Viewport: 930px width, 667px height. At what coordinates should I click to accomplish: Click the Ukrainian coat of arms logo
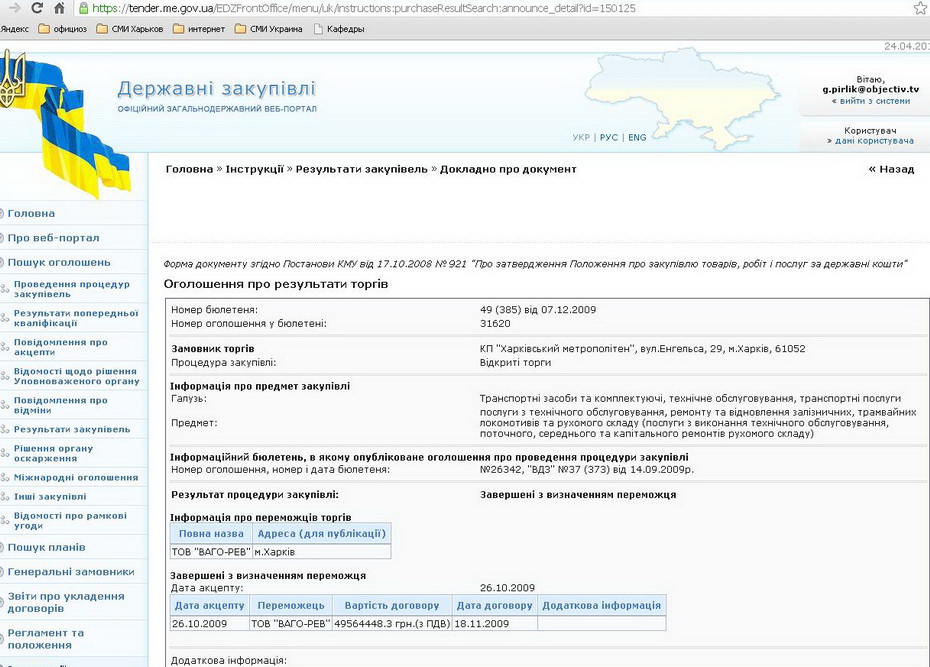pyautogui.click(x=12, y=80)
